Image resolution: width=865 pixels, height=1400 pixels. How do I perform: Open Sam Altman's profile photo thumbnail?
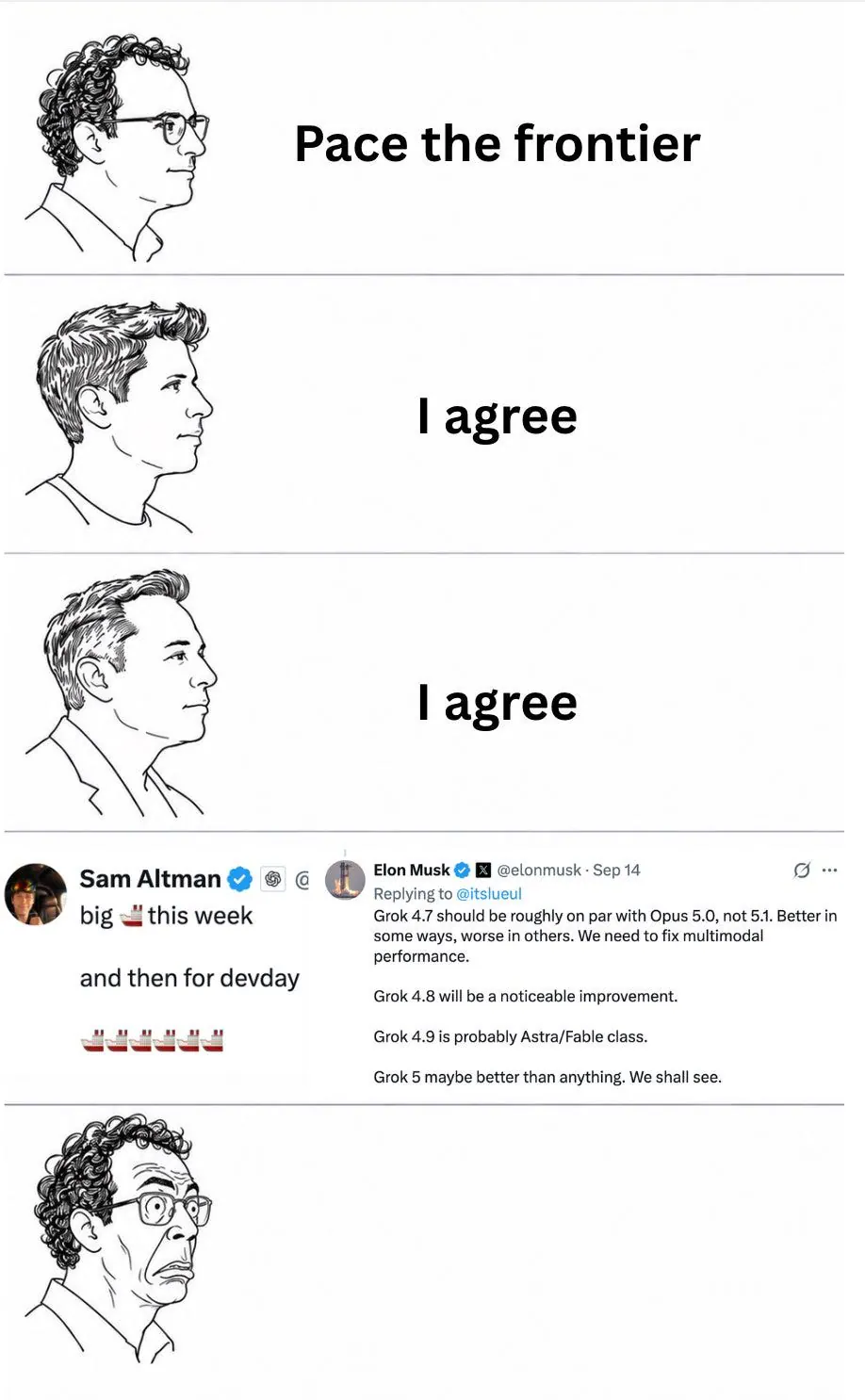pyautogui.click(x=36, y=894)
